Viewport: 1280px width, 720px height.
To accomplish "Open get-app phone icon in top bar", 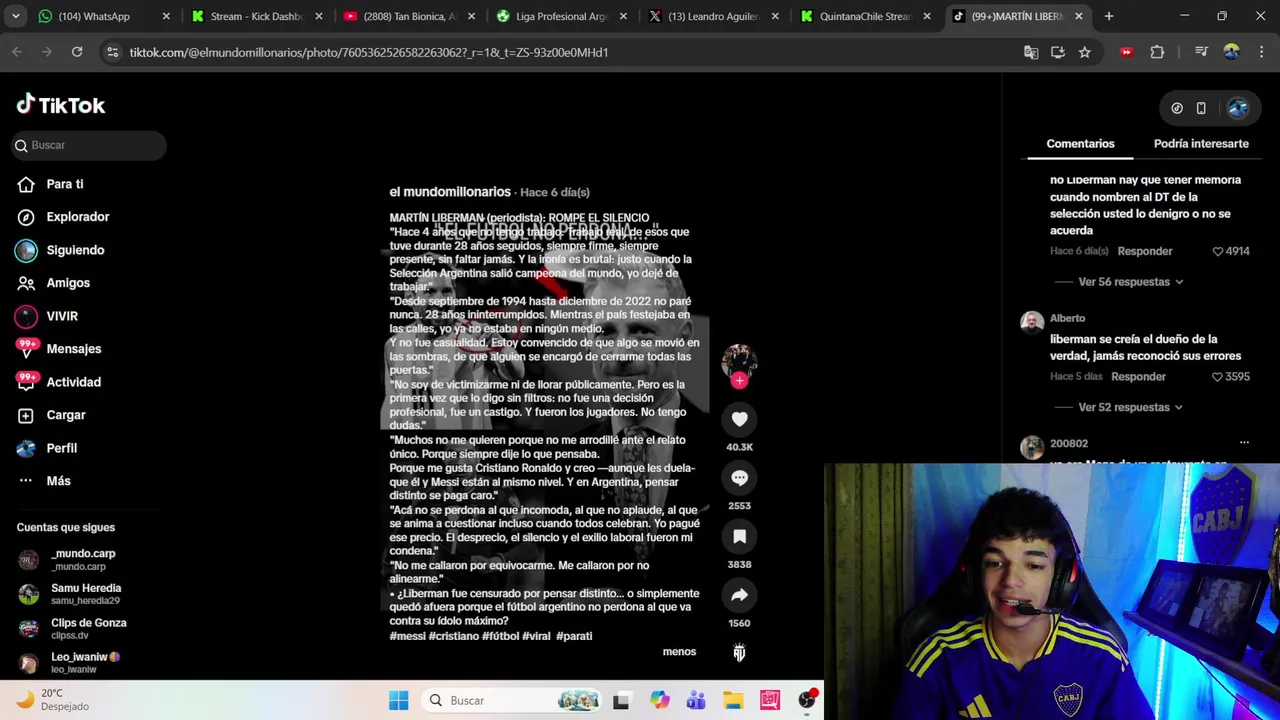I will click(1201, 108).
